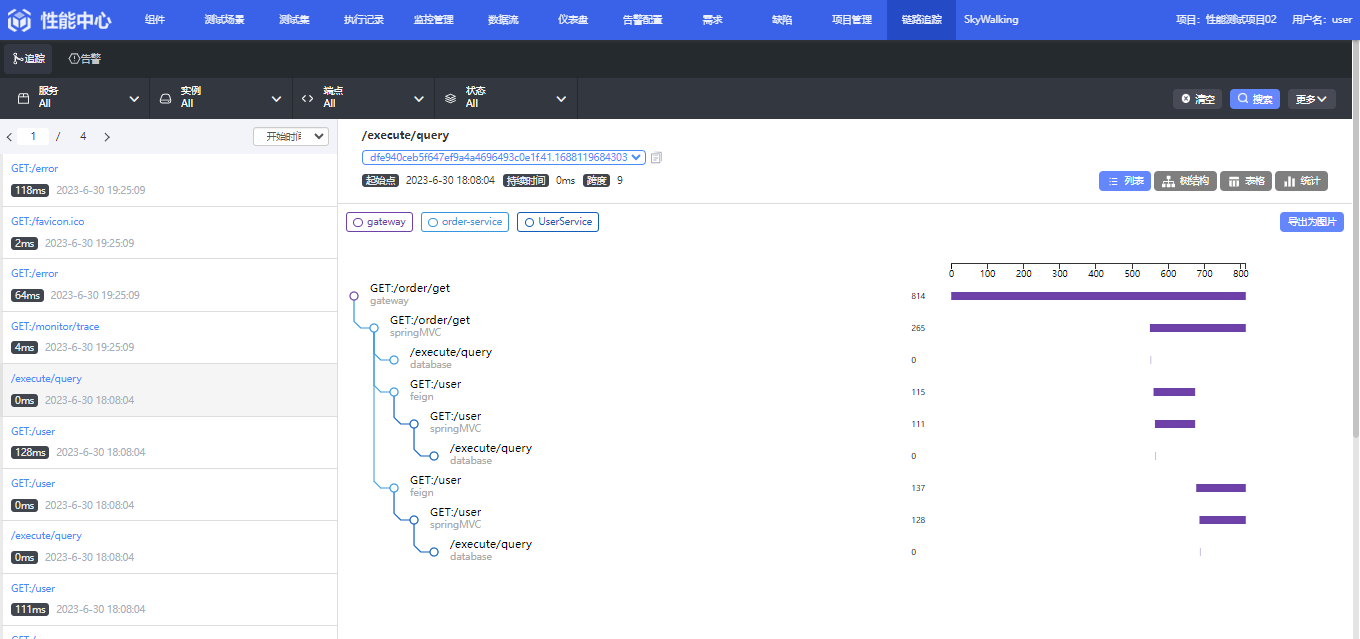The image size is (1360, 639).
Task: Toggle gateway service legend tag
Action: (x=379, y=222)
